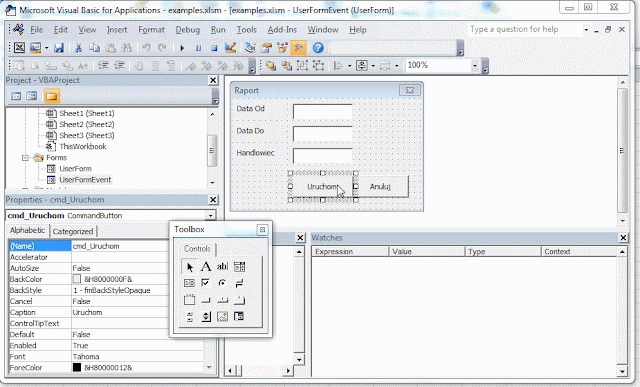Open the 100% zoom dropdown
This screenshot has height=387, width=640.
[x=474, y=65]
